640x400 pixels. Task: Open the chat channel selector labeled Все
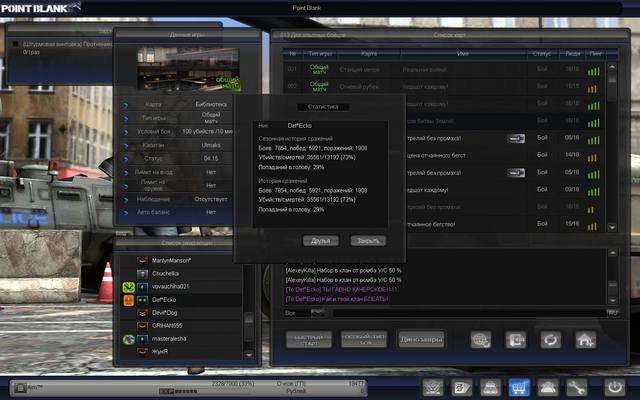click(306, 313)
